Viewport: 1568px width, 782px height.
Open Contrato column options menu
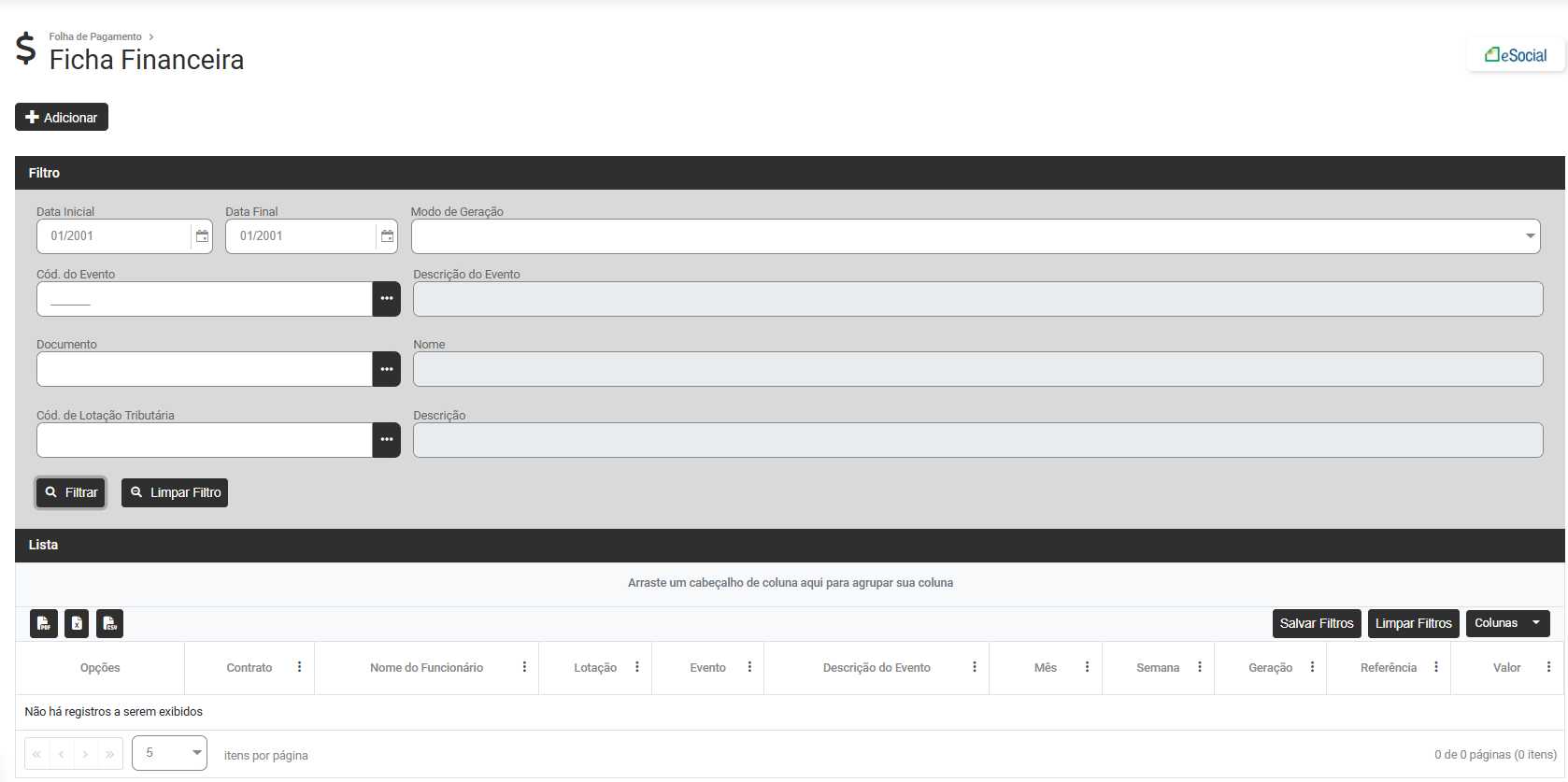coord(300,667)
